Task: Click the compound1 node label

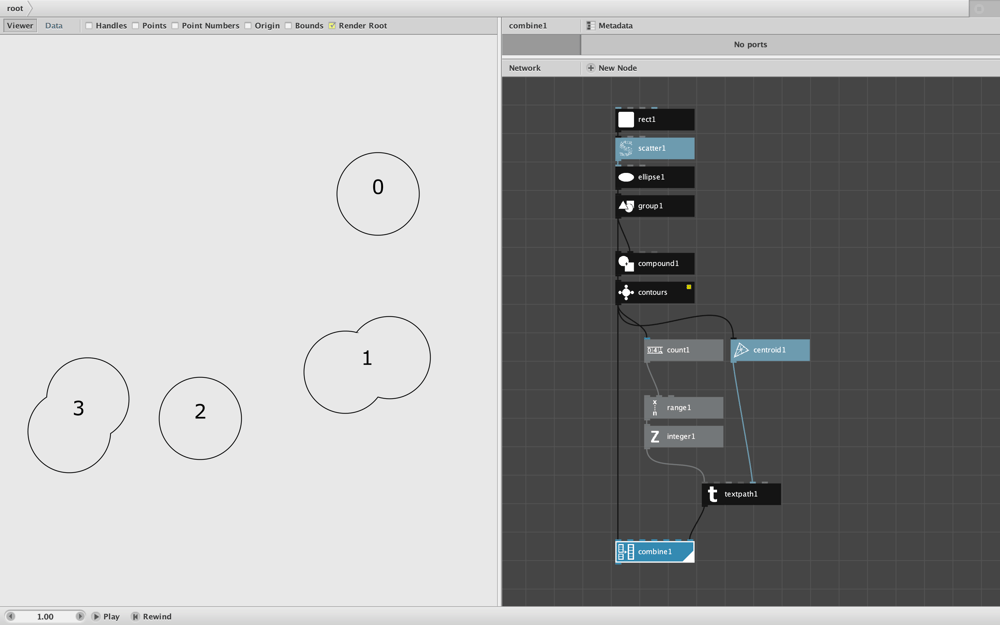Action: [x=658, y=263]
